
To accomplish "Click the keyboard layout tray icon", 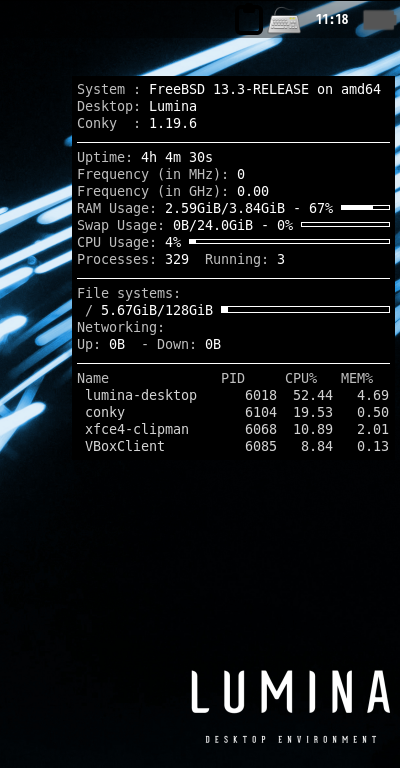I will tap(284, 20).
